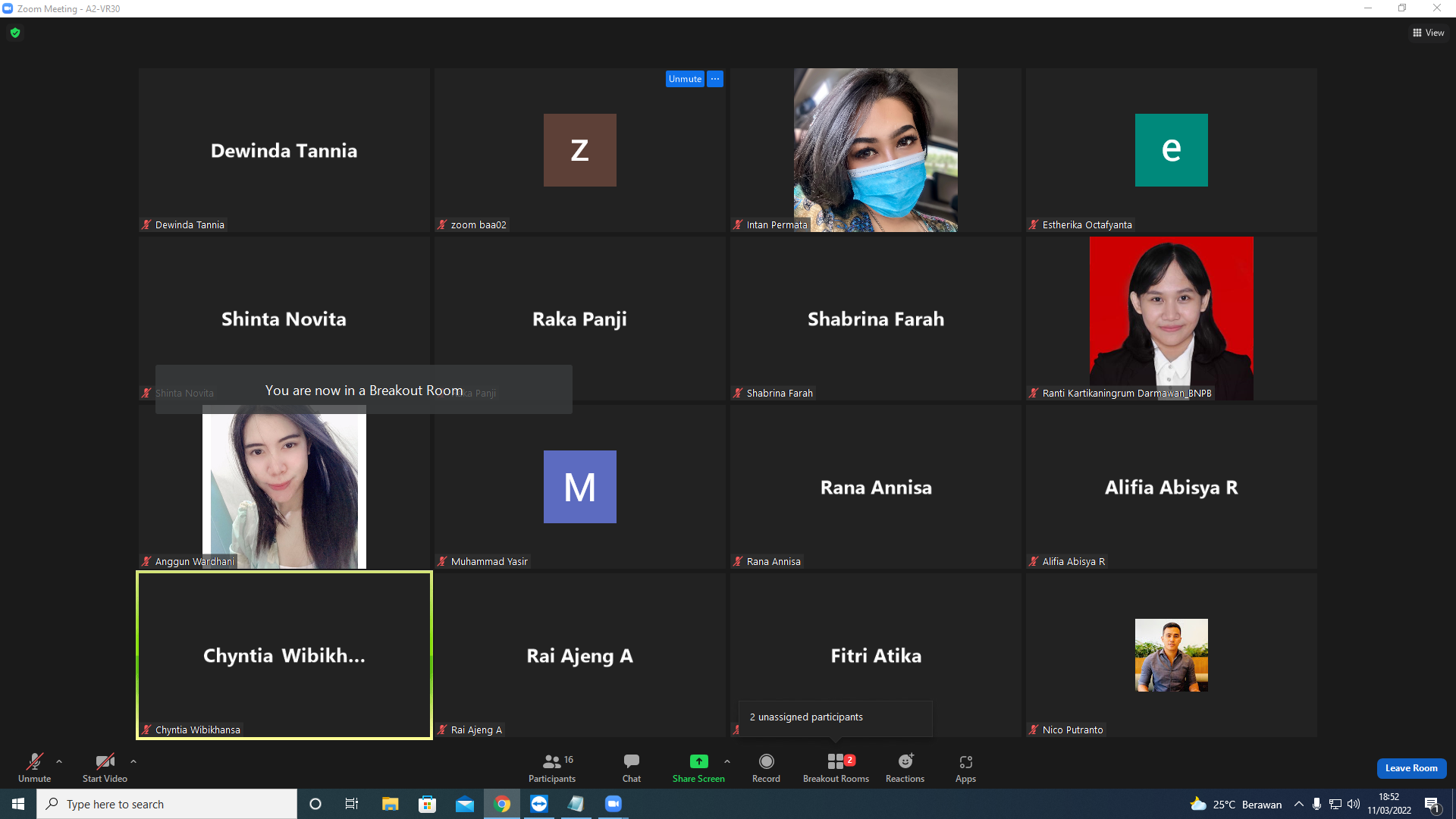Unmute your microphone in the toolbar
Screen dimensions: 1456x819
35,767
